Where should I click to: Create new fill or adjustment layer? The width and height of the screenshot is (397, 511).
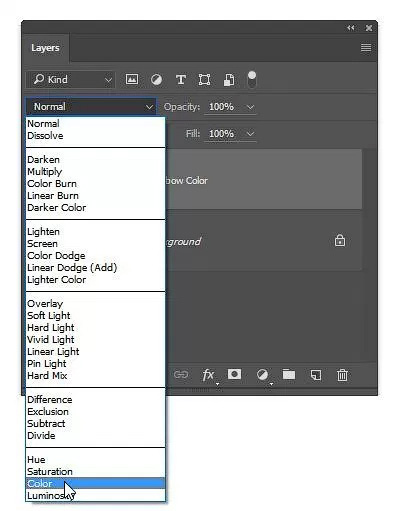click(x=263, y=375)
